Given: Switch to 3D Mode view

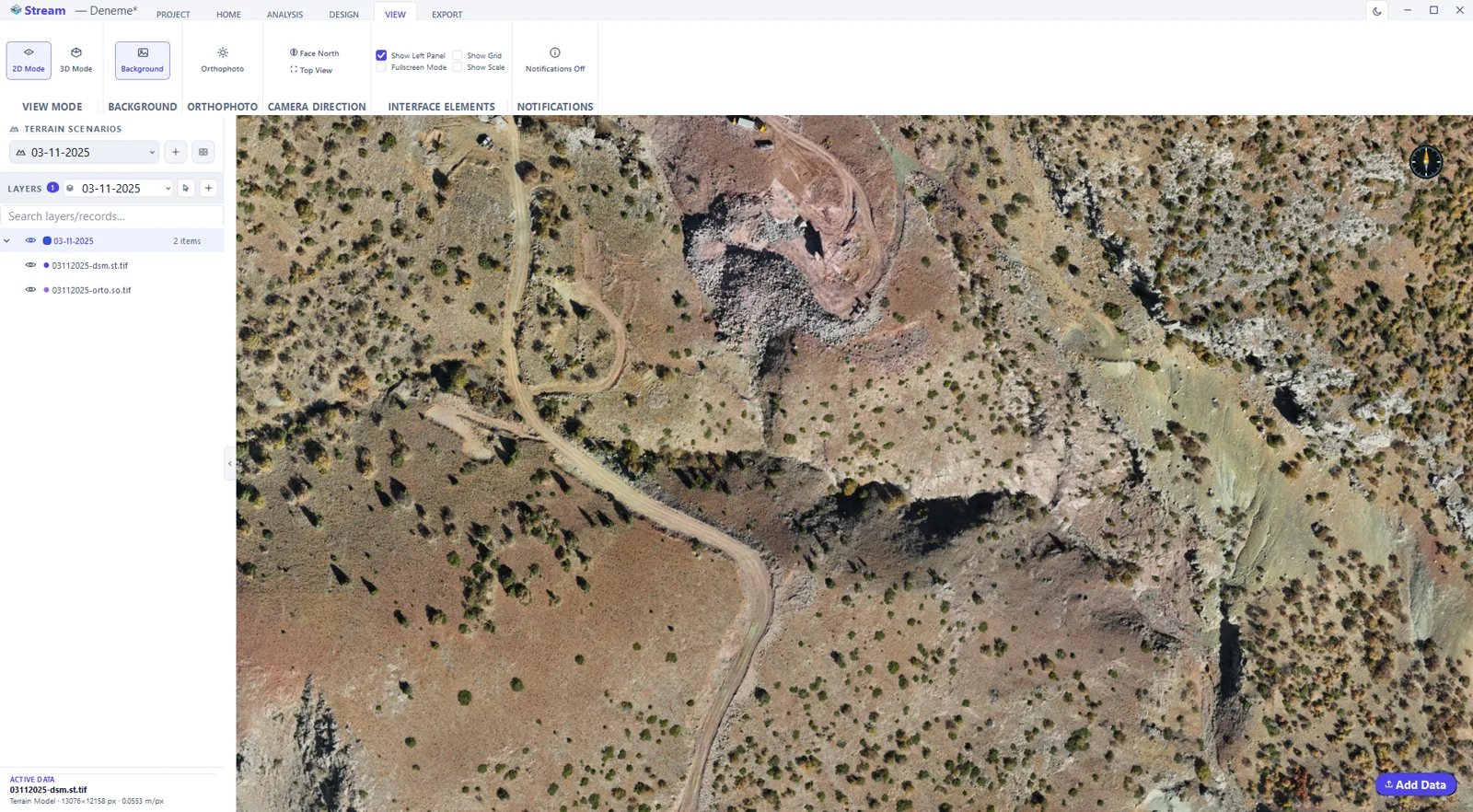Looking at the screenshot, I should (75, 60).
